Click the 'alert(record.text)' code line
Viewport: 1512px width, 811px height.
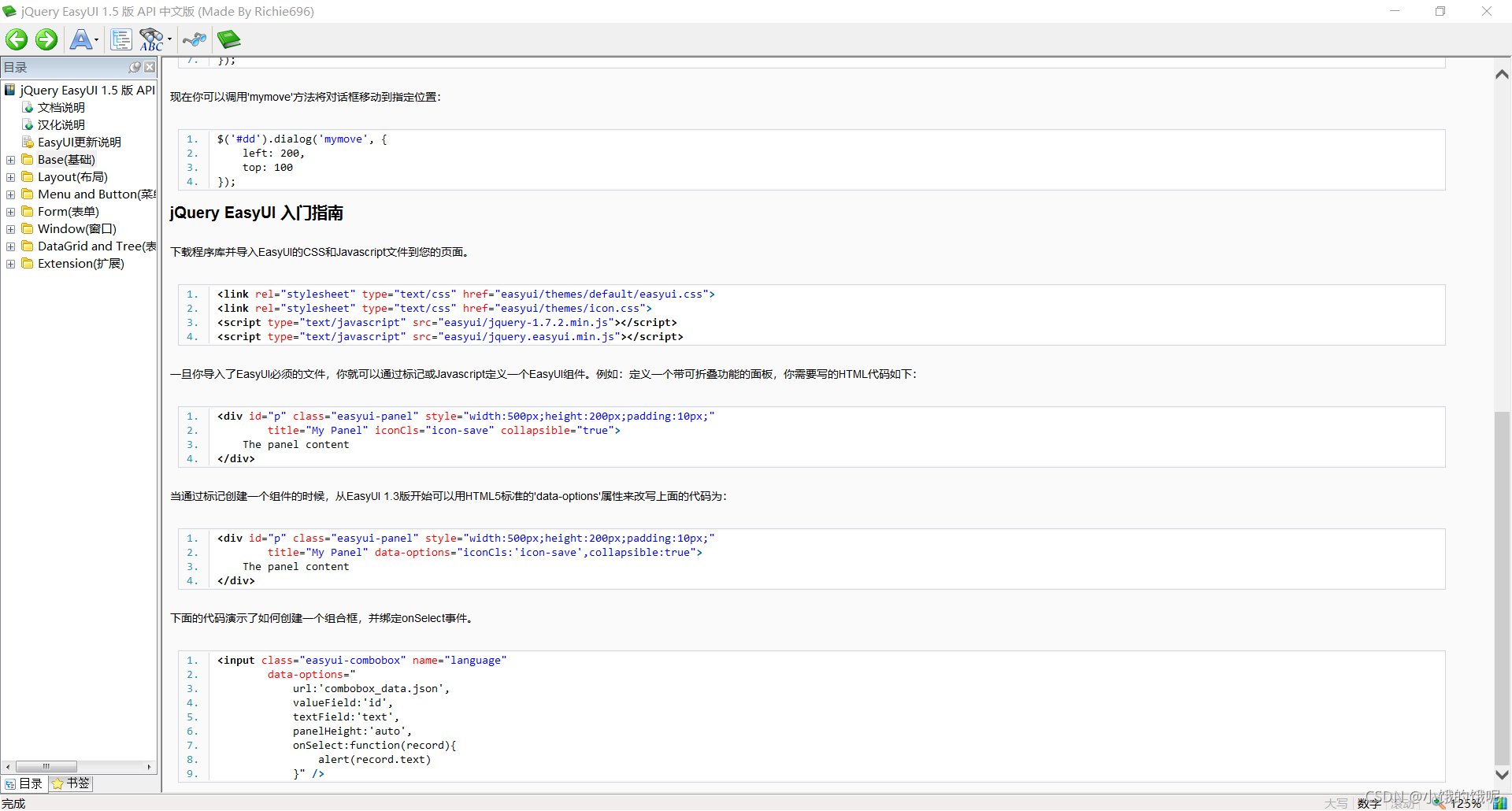375,760
